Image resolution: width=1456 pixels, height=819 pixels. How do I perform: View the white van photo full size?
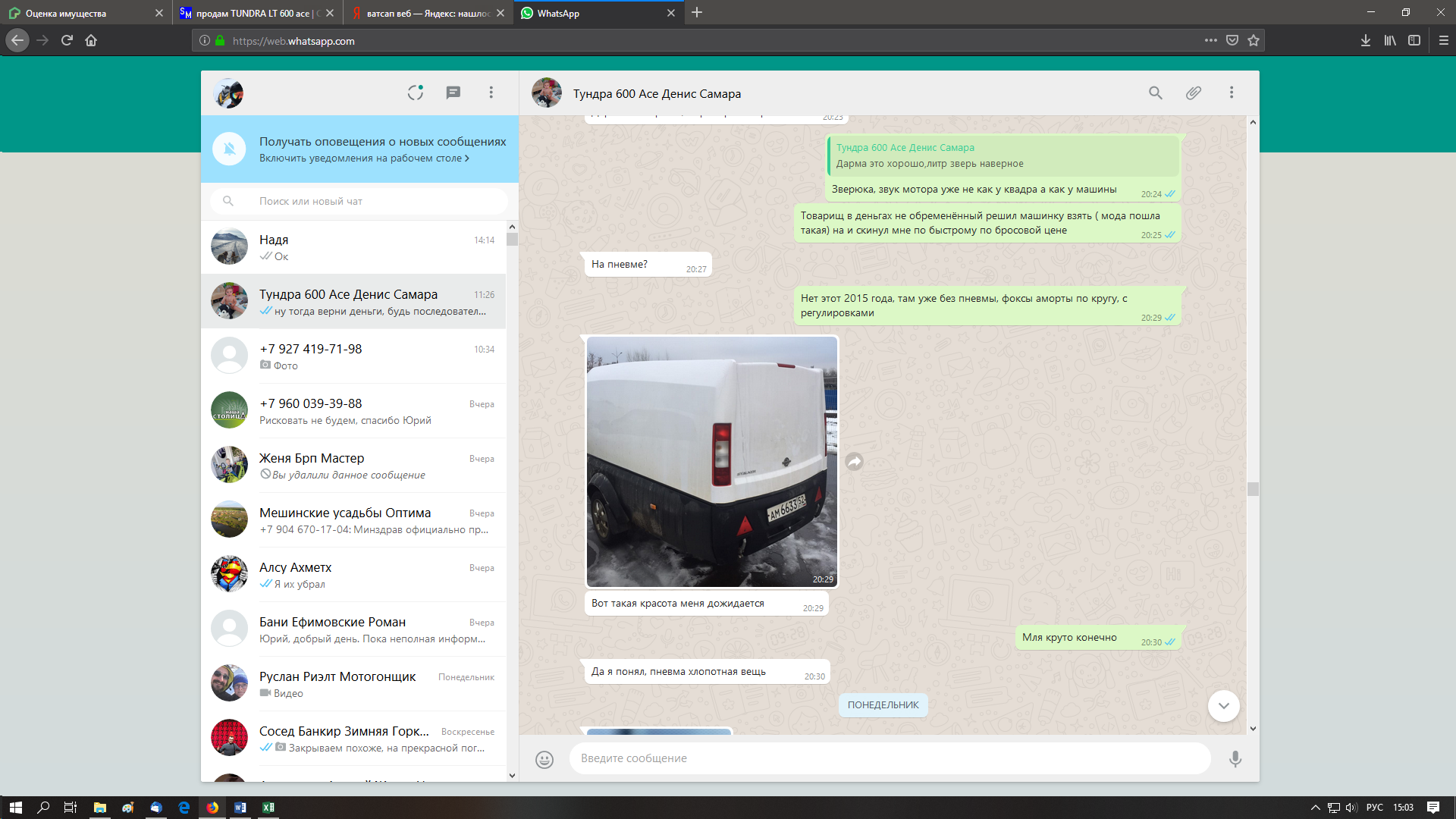pos(712,461)
